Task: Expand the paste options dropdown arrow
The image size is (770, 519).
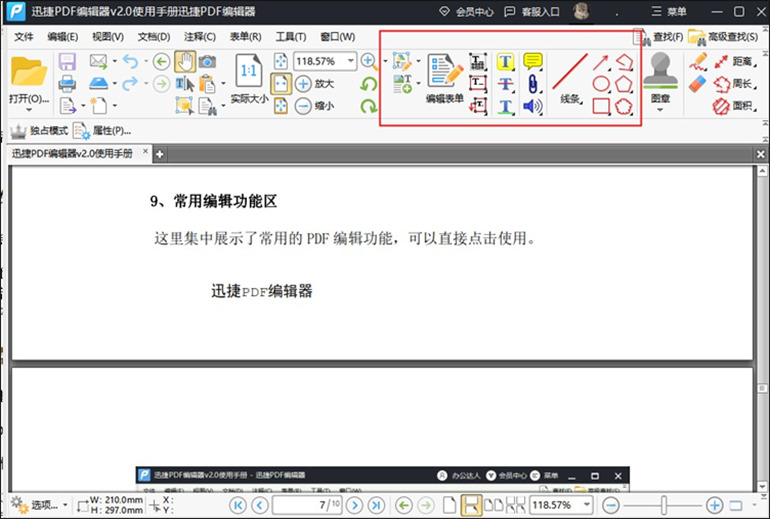Action: click(223, 84)
